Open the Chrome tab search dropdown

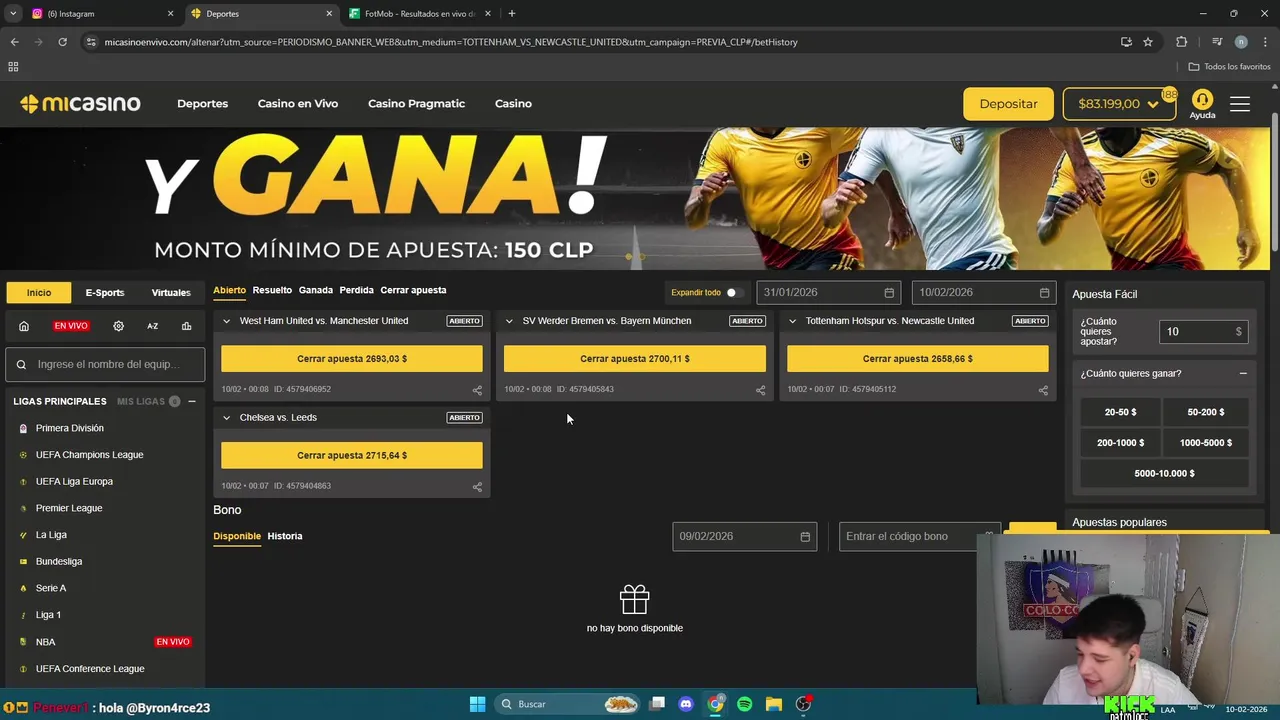point(13,14)
